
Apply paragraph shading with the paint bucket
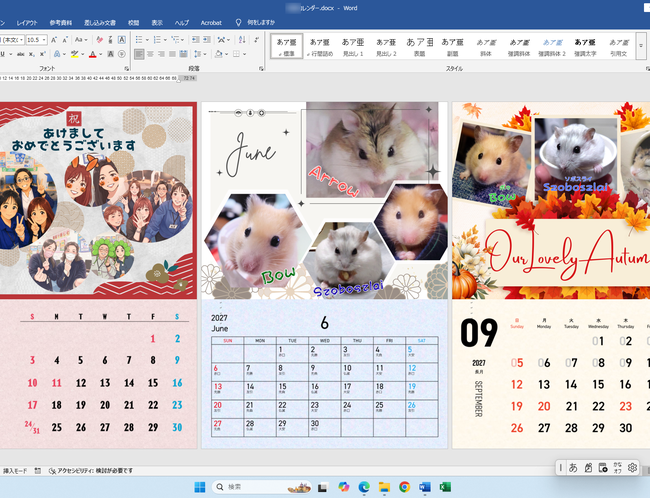click(x=218, y=54)
